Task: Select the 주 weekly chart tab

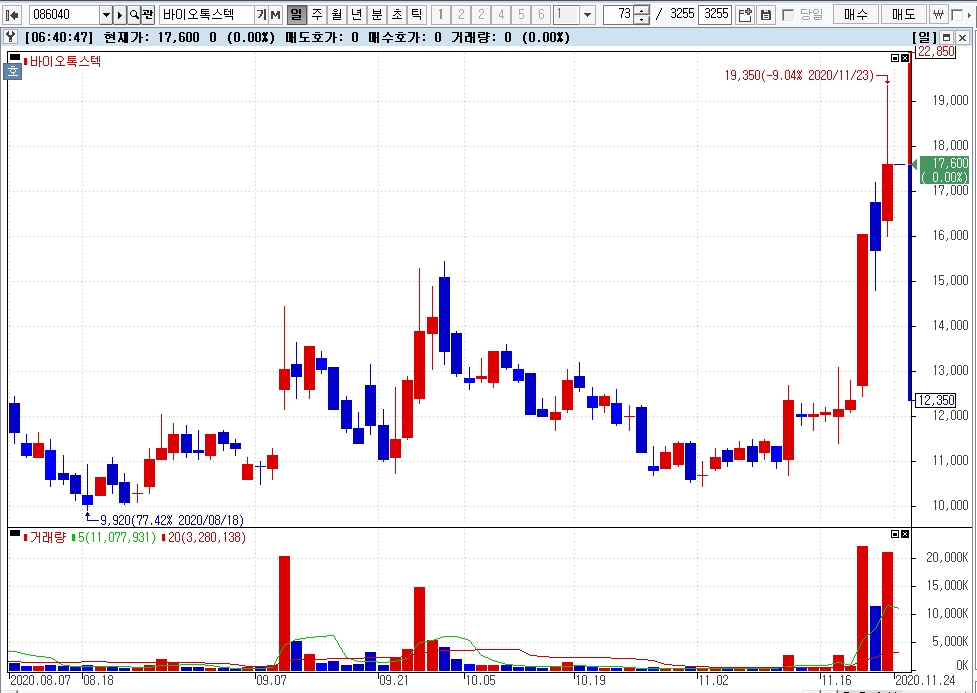Action: tap(317, 15)
